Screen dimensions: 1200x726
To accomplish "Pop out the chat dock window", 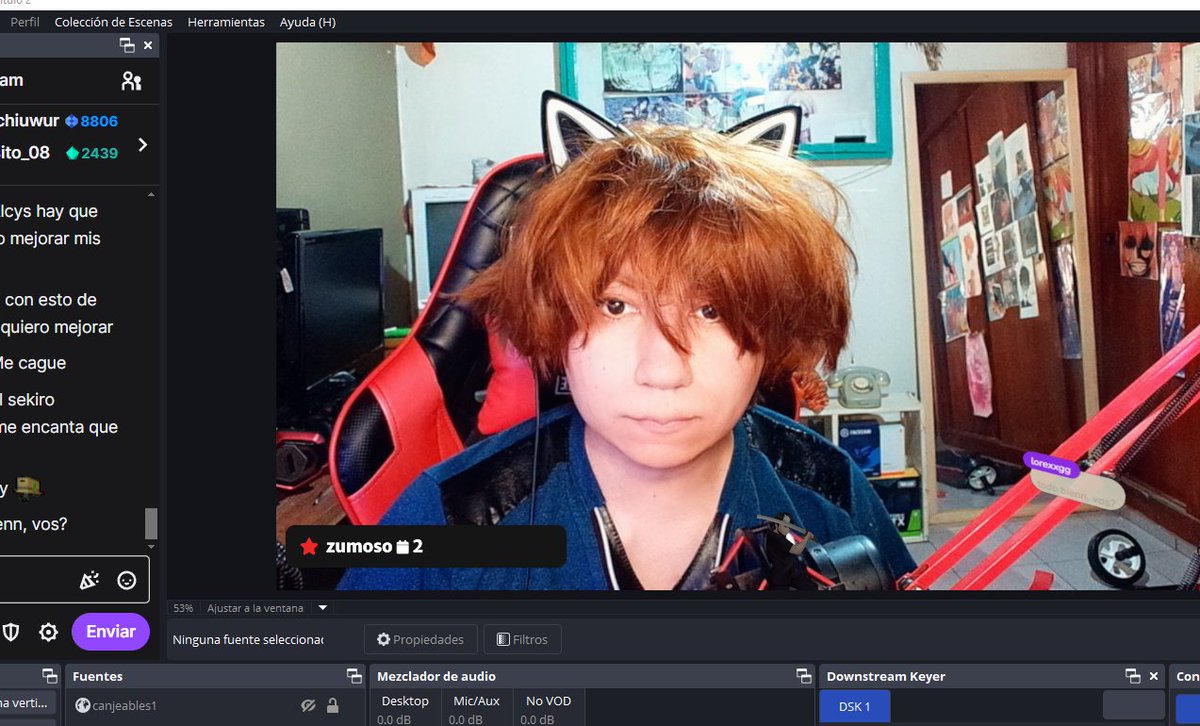I will coord(127,45).
